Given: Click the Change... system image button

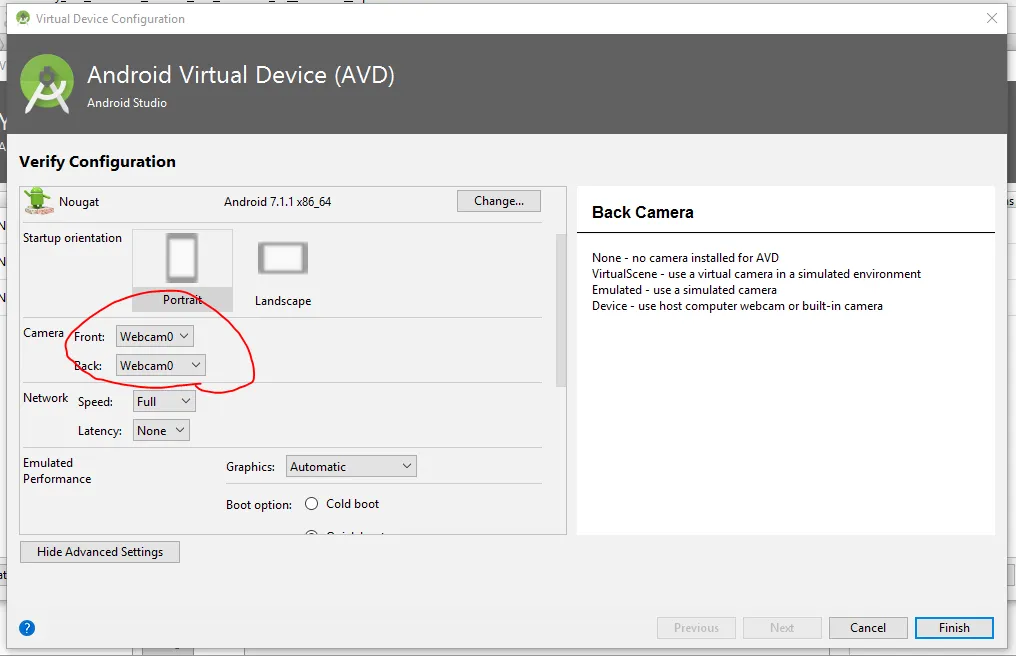Looking at the screenshot, I should tap(499, 201).
